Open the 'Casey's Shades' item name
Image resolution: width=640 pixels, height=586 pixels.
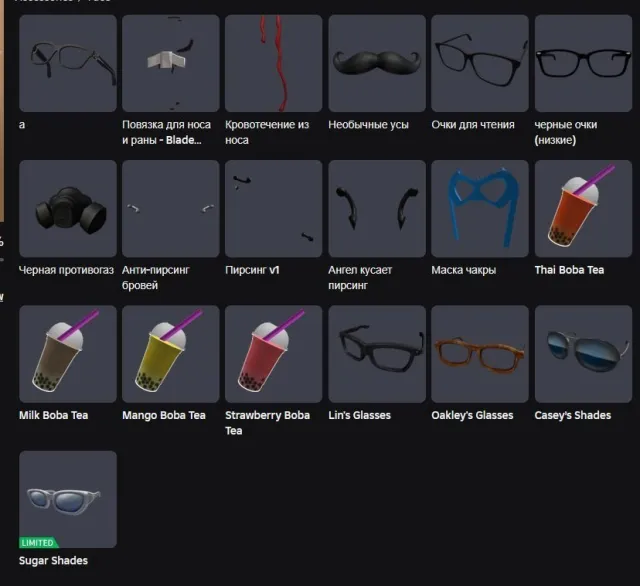coord(573,415)
